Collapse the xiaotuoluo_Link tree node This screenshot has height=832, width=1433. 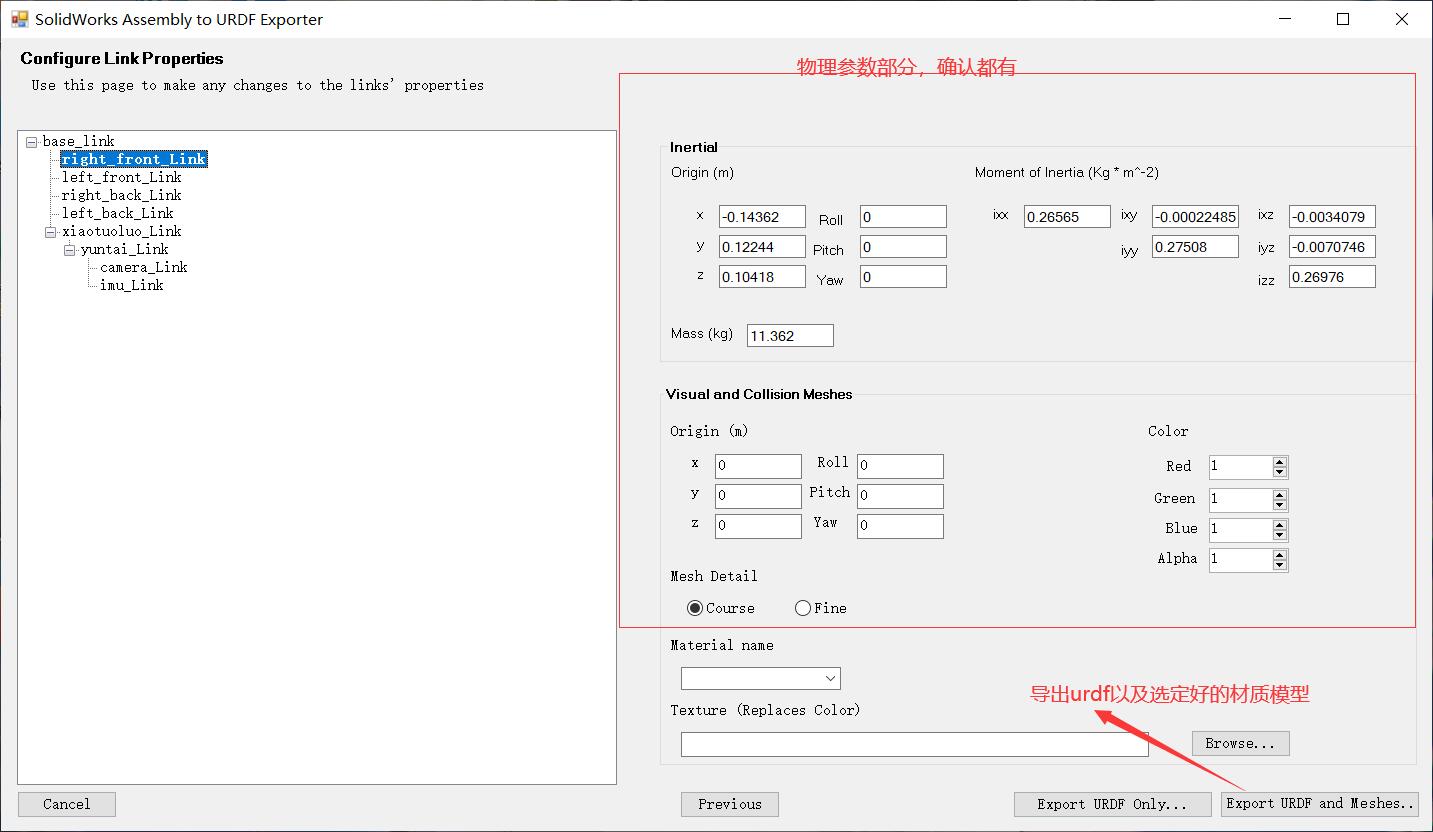(x=51, y=232)
